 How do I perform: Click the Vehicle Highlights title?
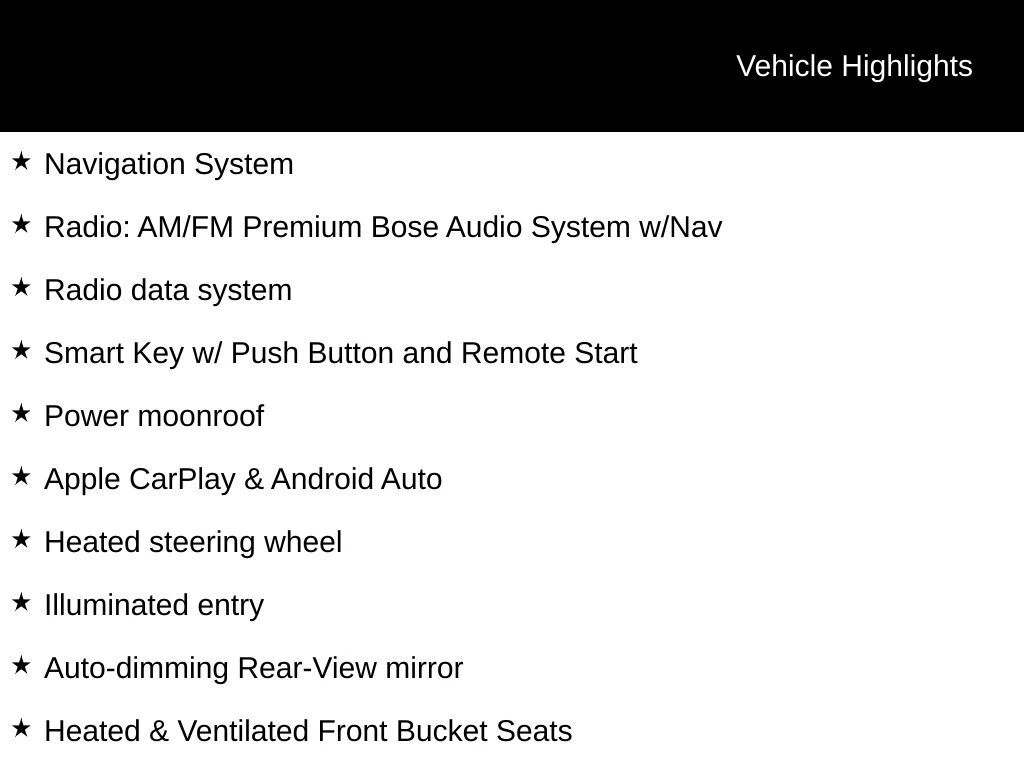pyautogui.click(x=854, y=66)
